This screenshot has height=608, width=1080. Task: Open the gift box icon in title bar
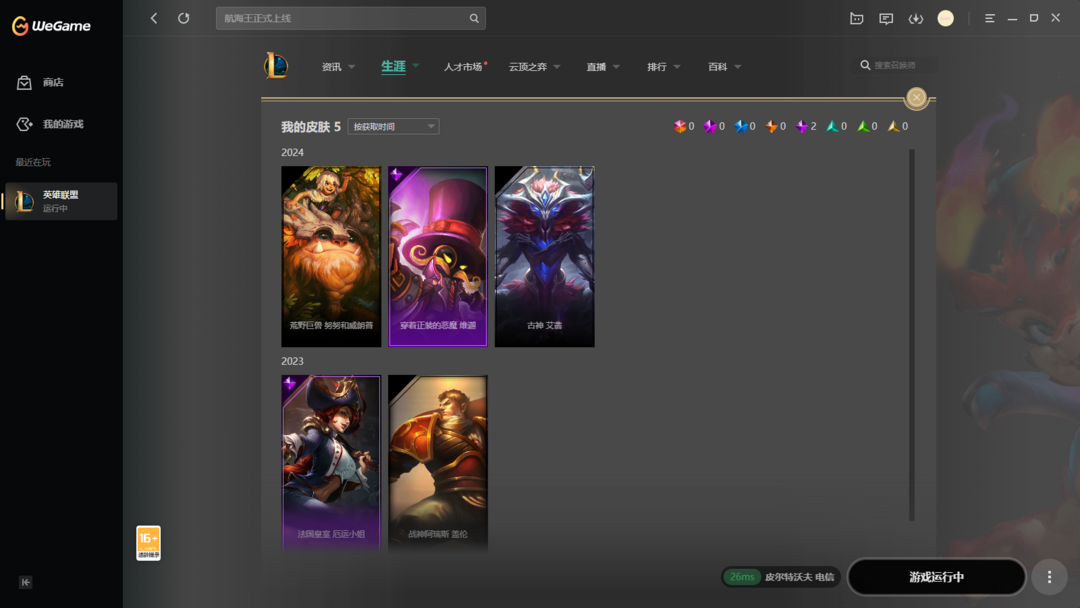856,19
